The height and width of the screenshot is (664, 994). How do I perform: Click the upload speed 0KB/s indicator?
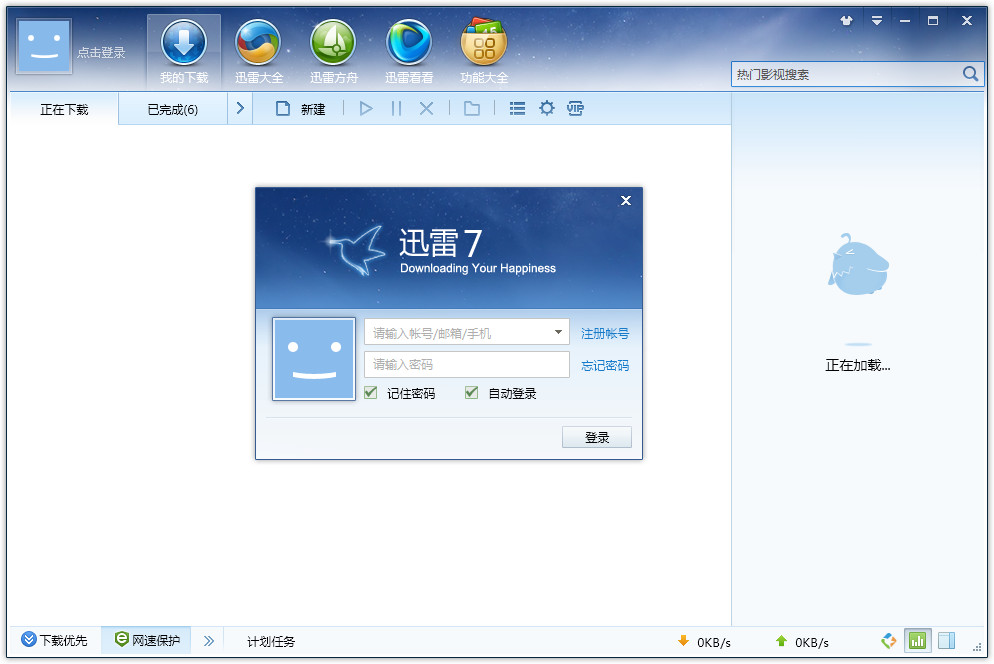coord(802,642)
